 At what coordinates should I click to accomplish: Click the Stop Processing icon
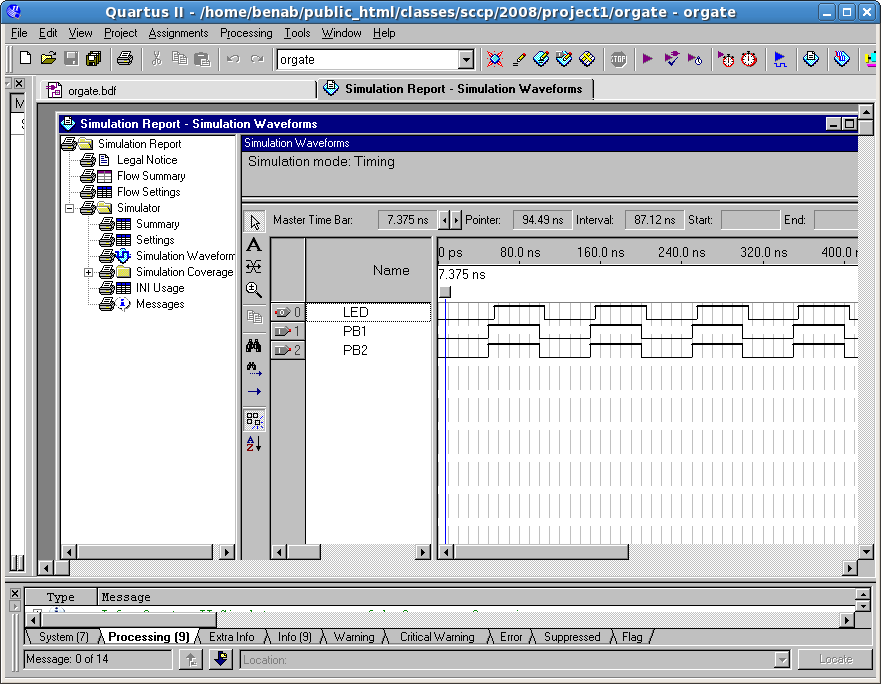[x=618, y=59]
